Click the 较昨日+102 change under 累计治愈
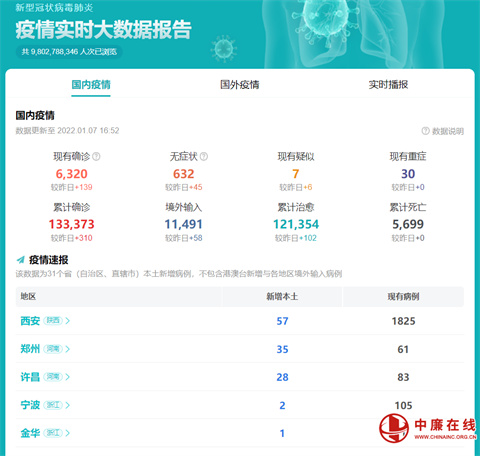The height and width of the screenshot is (456, 480). pos(296,238)
